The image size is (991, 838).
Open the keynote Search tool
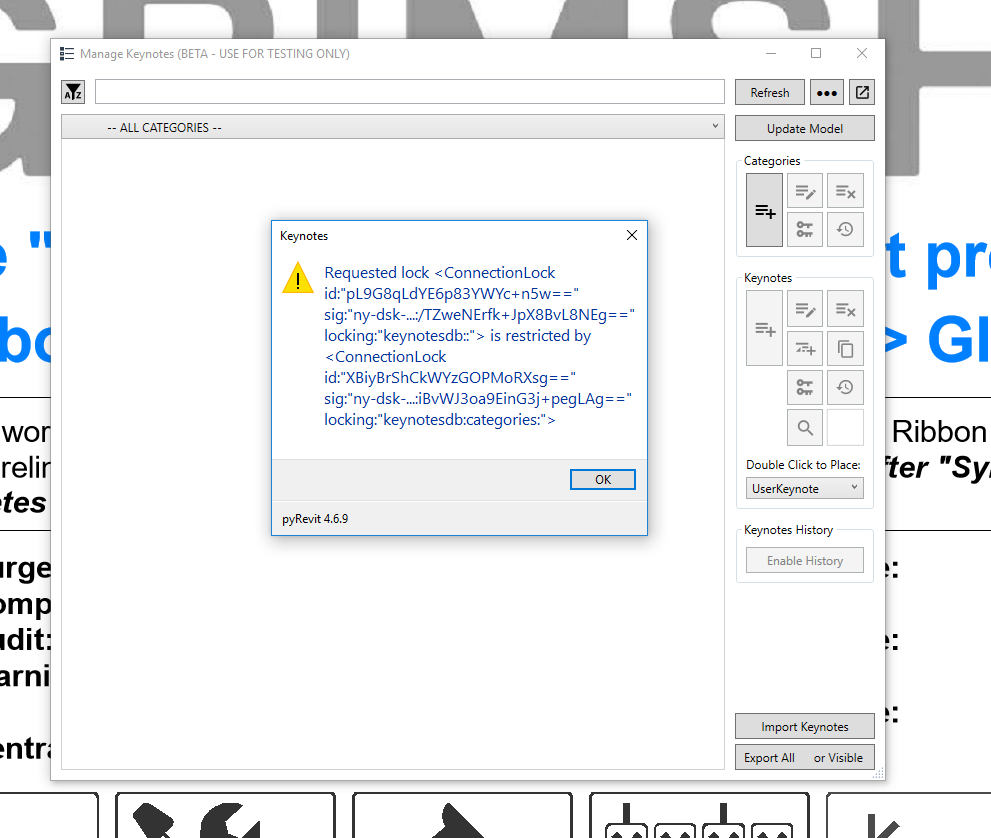[805, 427]
